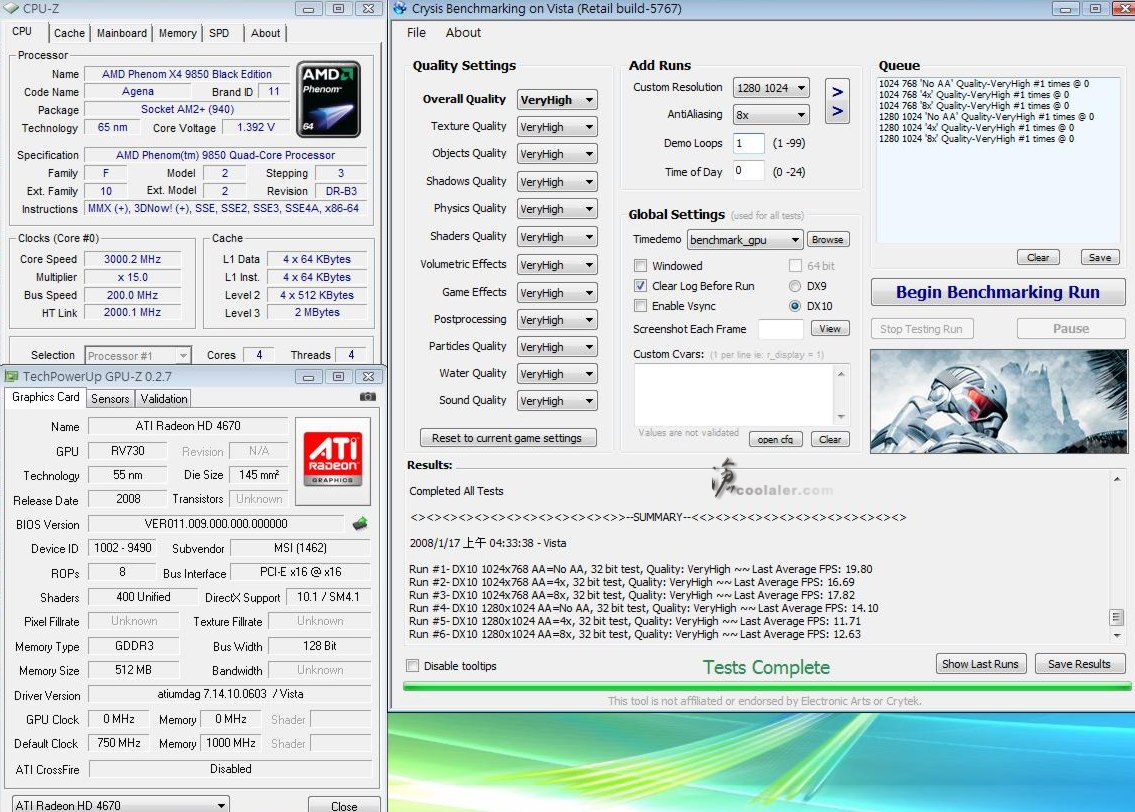Toggle Clear Log Before Run checkbox
The image size is (1135, 812).
click(x=640, y=286)
